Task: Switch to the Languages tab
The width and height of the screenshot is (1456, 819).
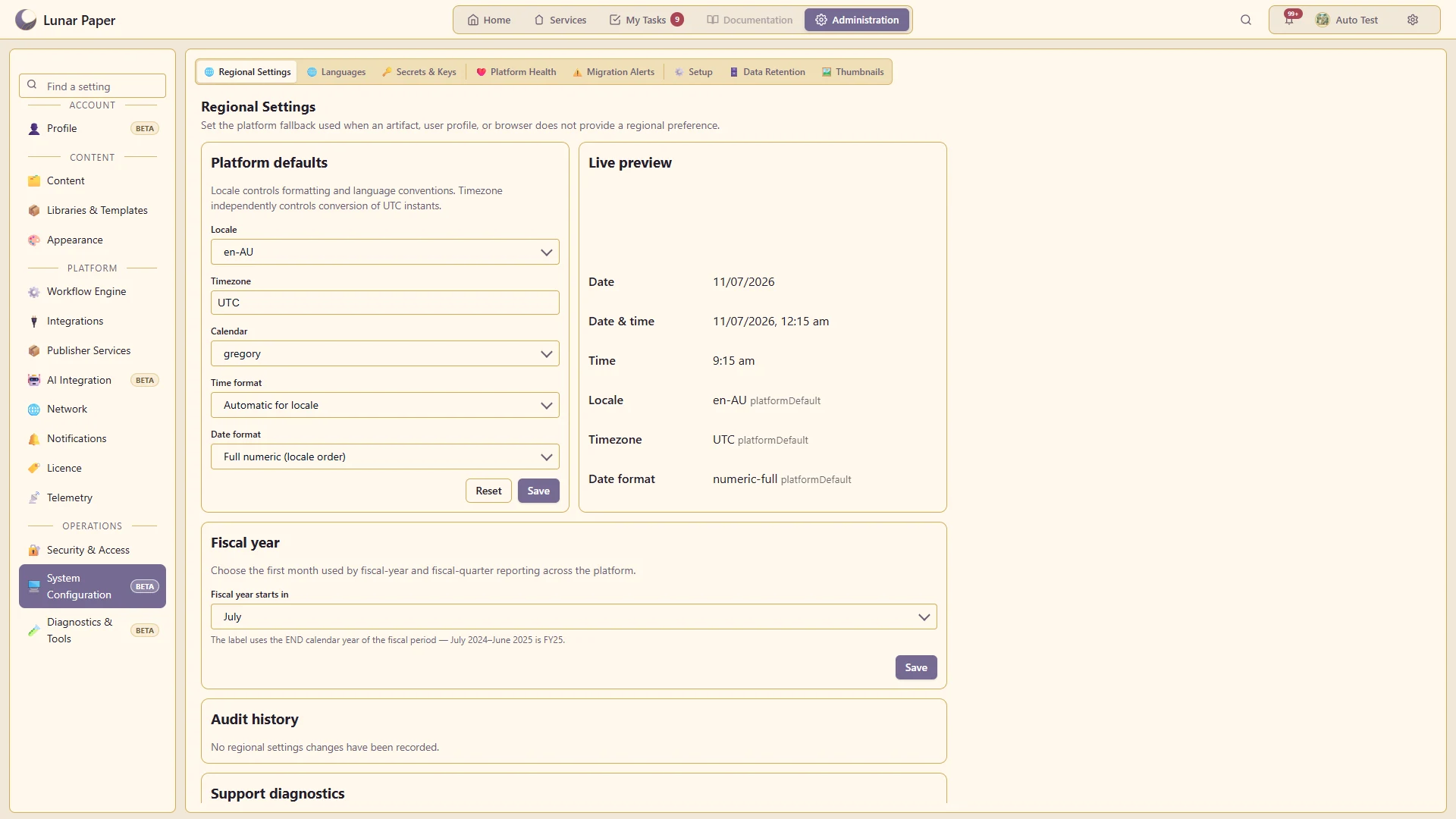Action: (x=336, y=72)
